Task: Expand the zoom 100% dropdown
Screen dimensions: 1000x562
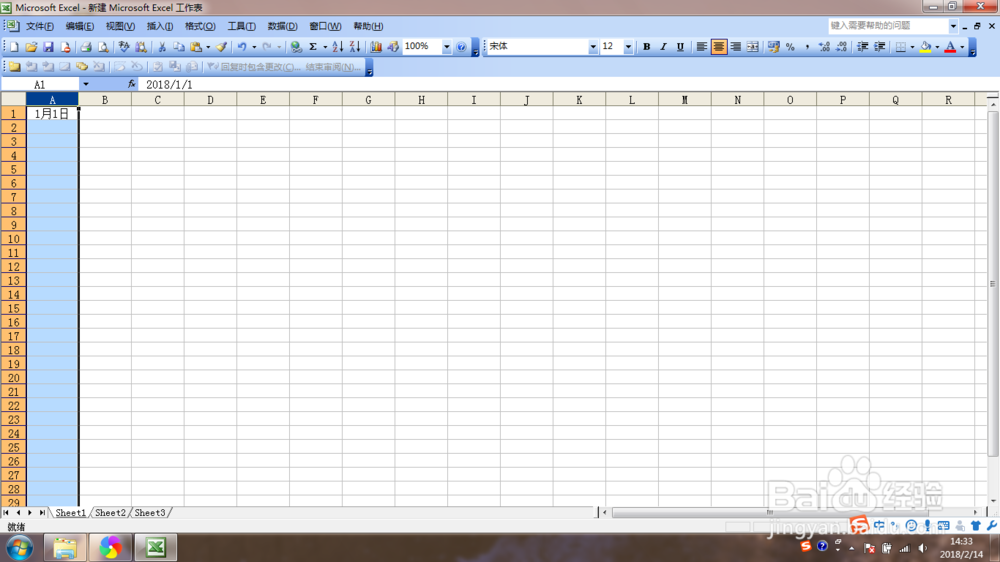Action: coord(446,47)
